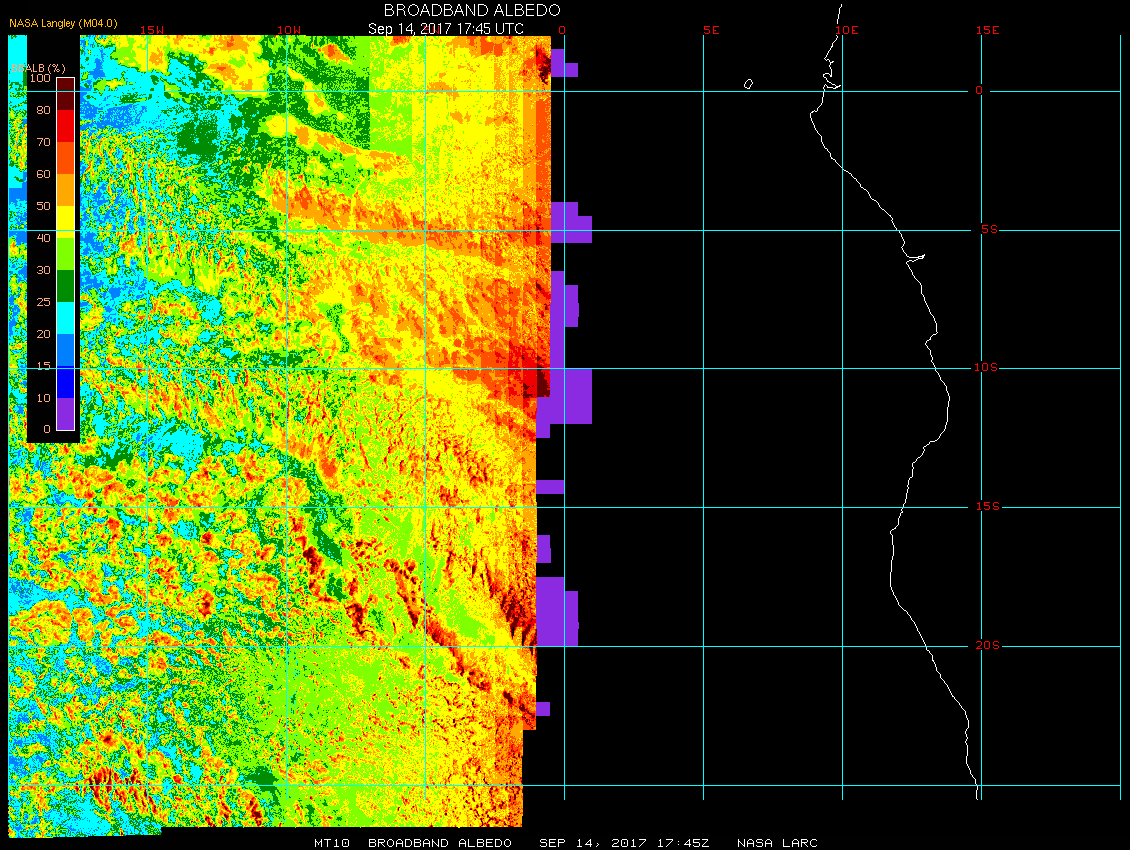The height and width of the screenshot is (850, 1130).
Task: Select legend value 50
Action: coord(43,206)
